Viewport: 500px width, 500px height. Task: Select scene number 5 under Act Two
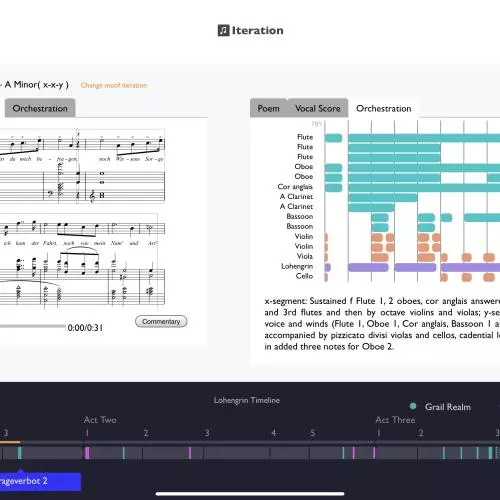tap(313, 433)
